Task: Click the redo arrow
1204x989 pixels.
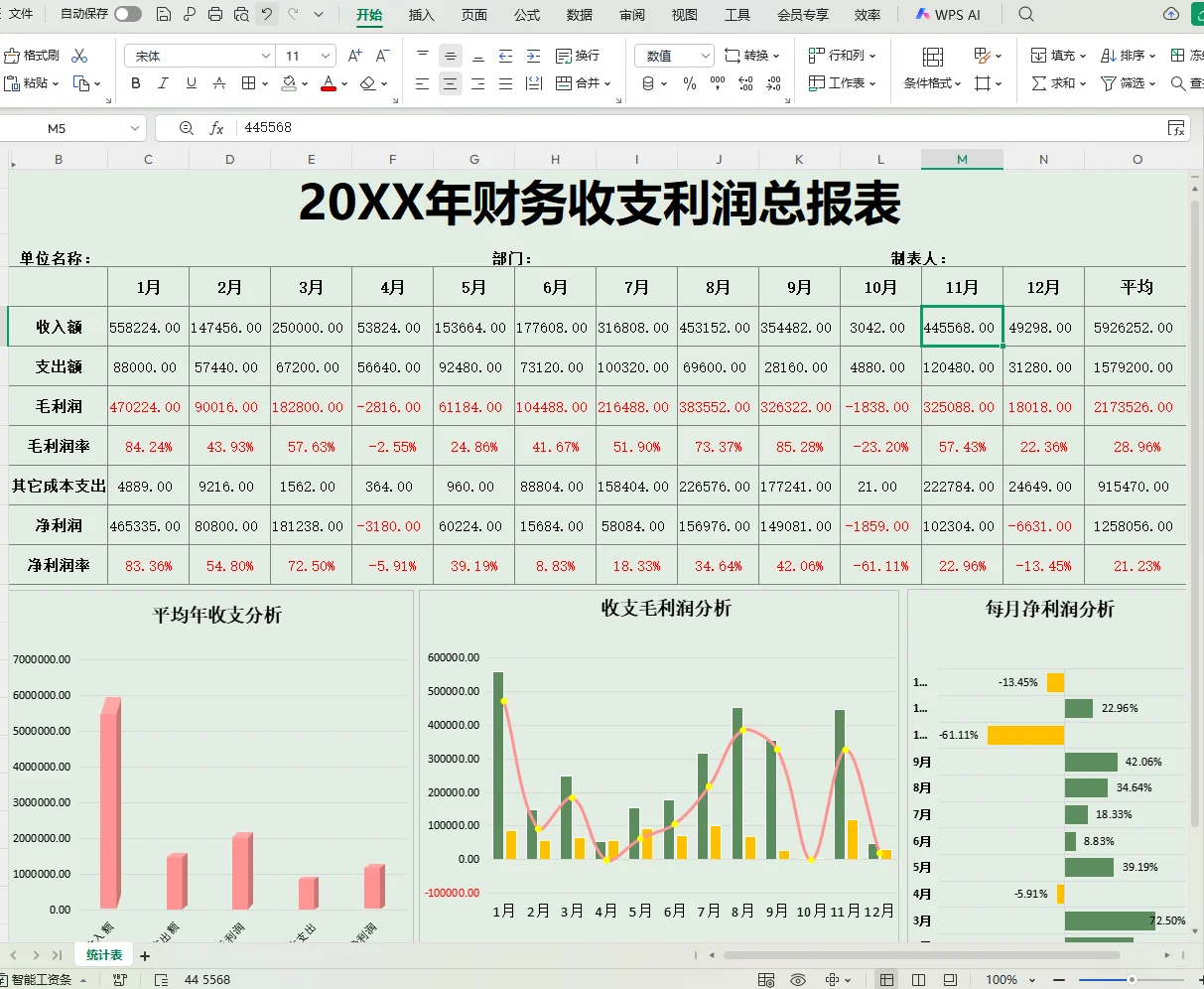Action: coord(293,14)
